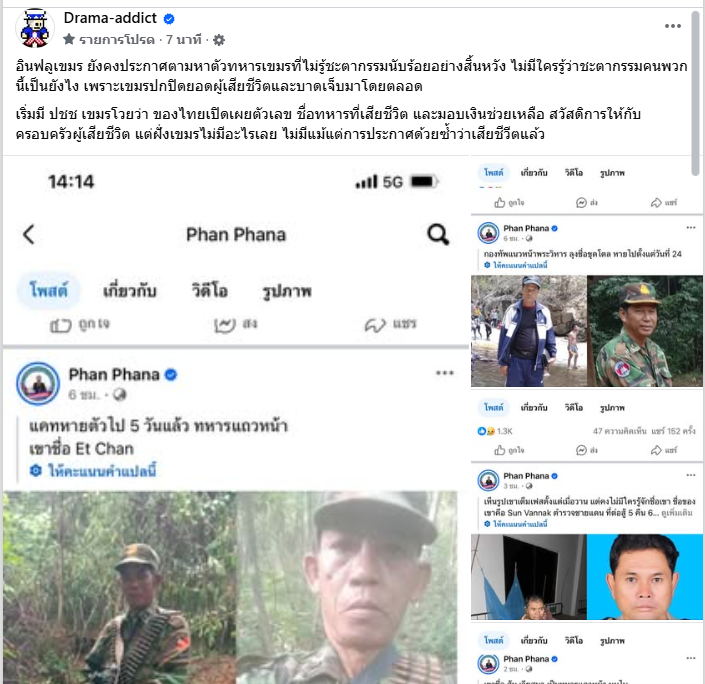
Task: Click the vertical scrollbar on right edge
Action: [696, 94]
